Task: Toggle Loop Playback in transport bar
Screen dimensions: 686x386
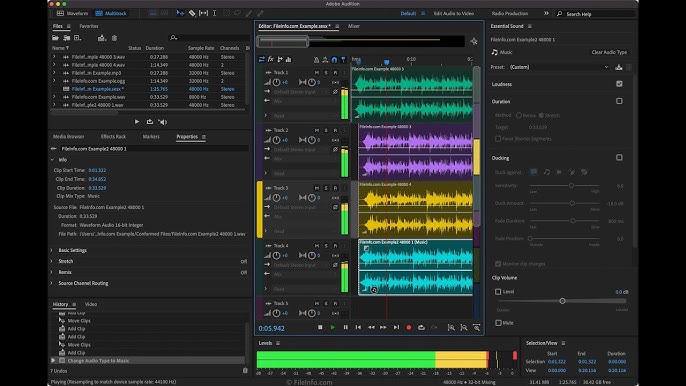Action: 421,327
